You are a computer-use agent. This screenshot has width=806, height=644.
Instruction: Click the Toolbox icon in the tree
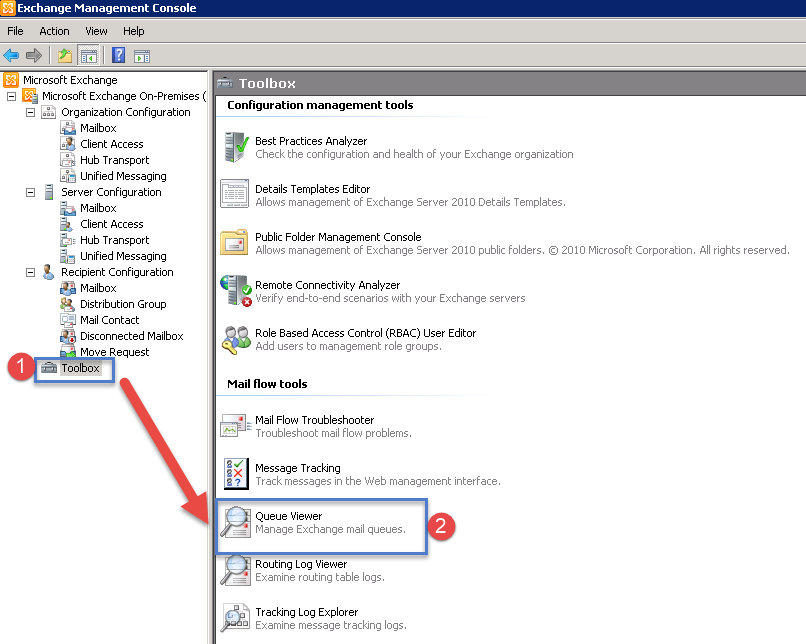coord(49,368)
